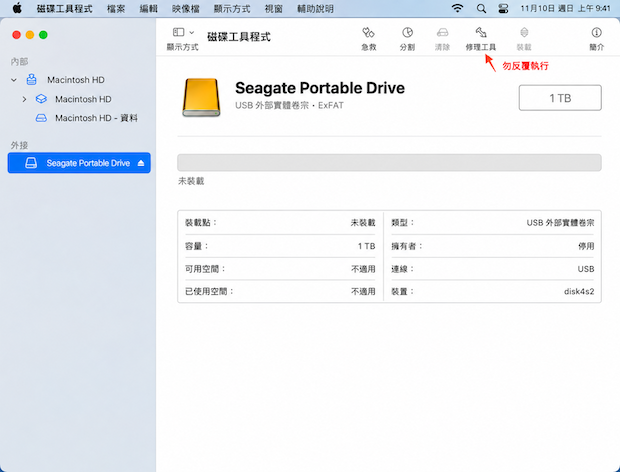Open the dropdown arrow next to 顯示方式
Image resolution: width=620 pixels, height=472 pixels.
192,32
